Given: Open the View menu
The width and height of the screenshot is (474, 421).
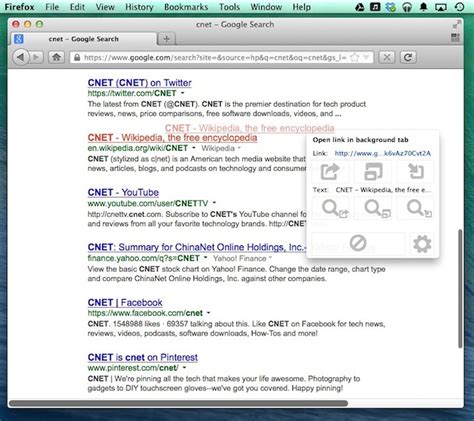Looking at the screenshot, I should tap(105, 7).
